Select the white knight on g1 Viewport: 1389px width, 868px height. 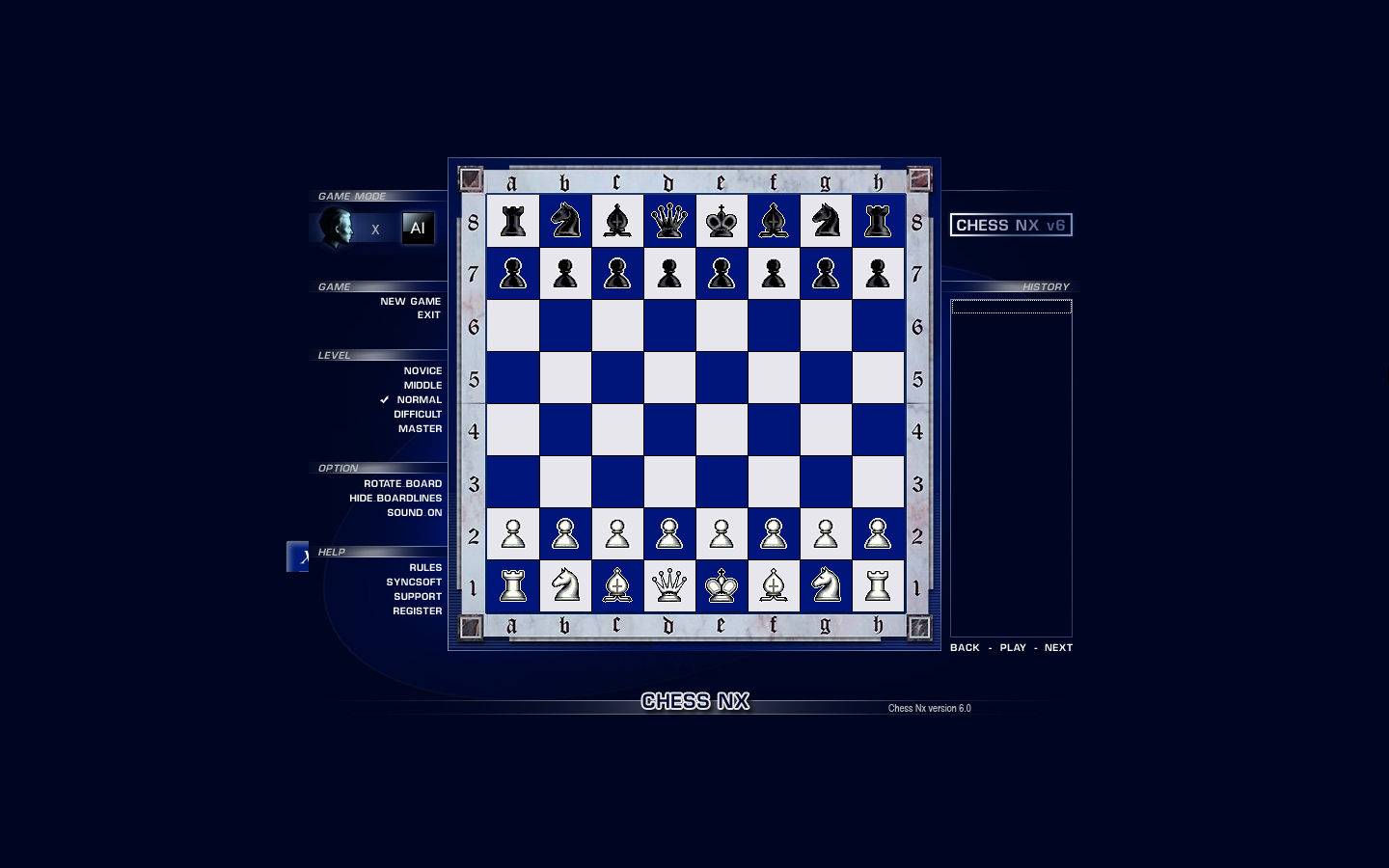826,585
